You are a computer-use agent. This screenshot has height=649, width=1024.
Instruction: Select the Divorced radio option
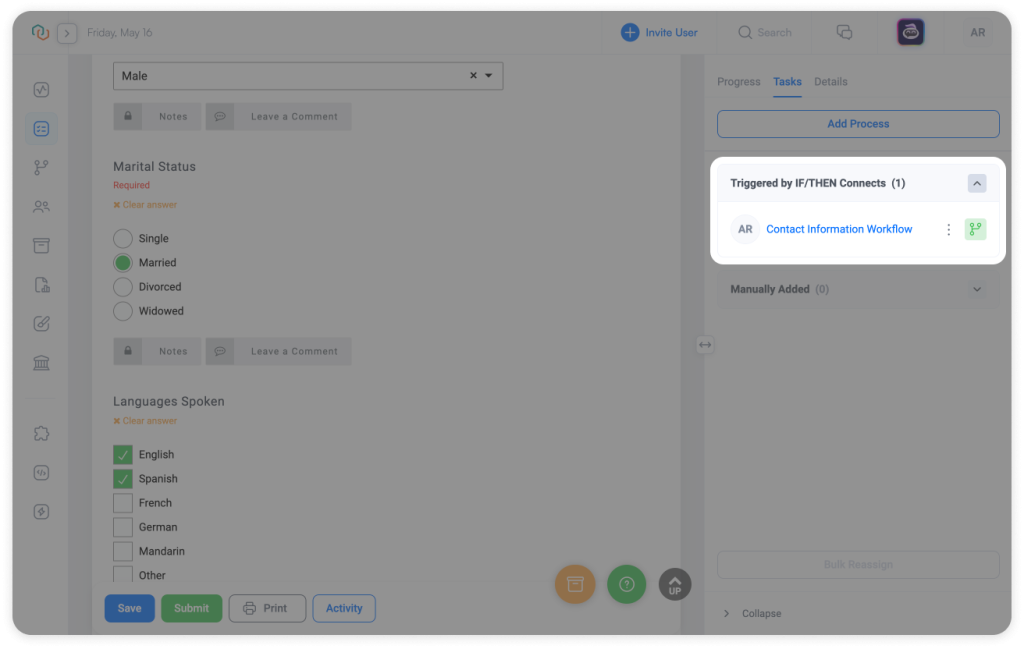coord(123,287)
